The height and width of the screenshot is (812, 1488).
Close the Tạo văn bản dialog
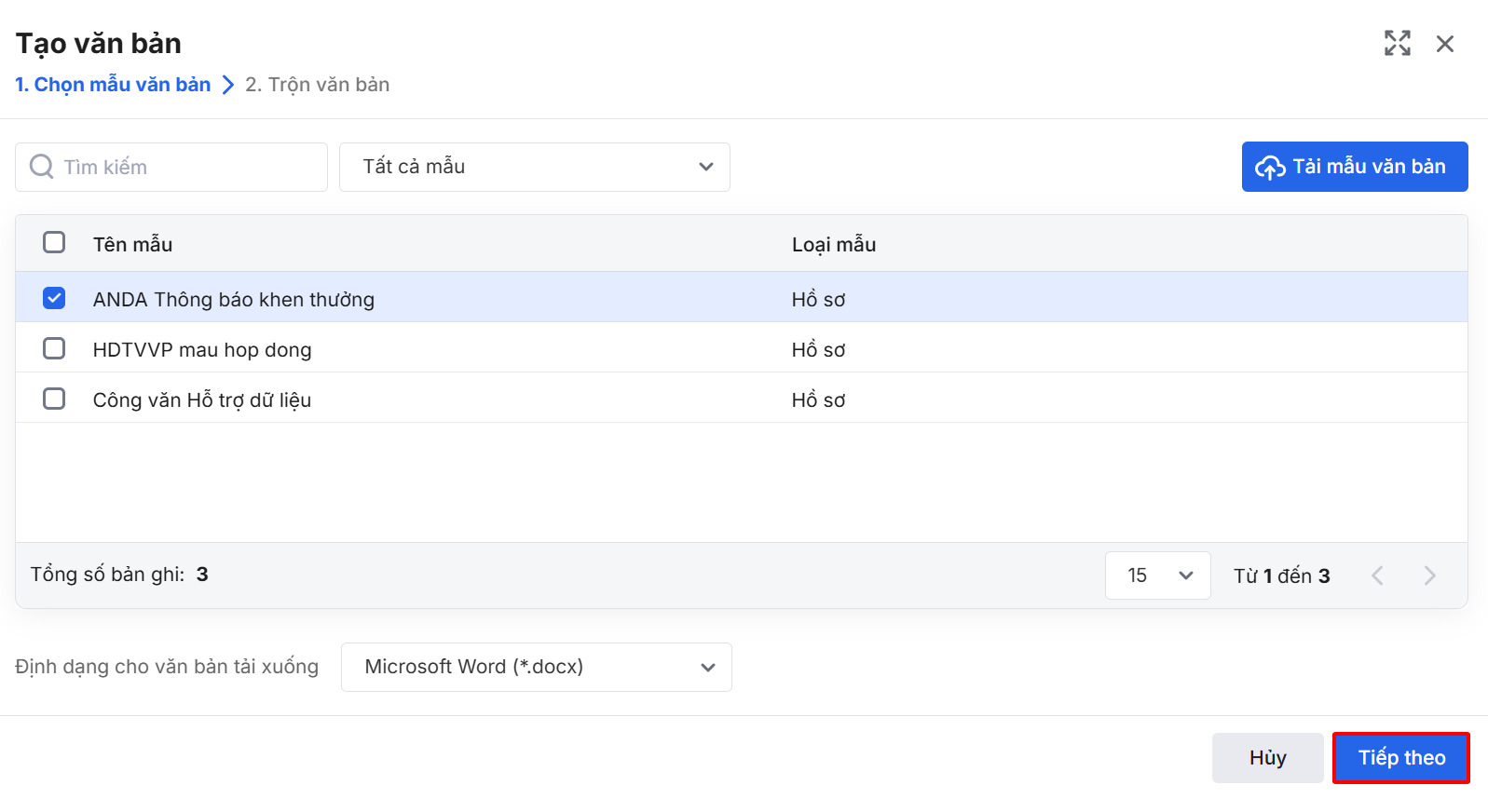(1445, 44)
